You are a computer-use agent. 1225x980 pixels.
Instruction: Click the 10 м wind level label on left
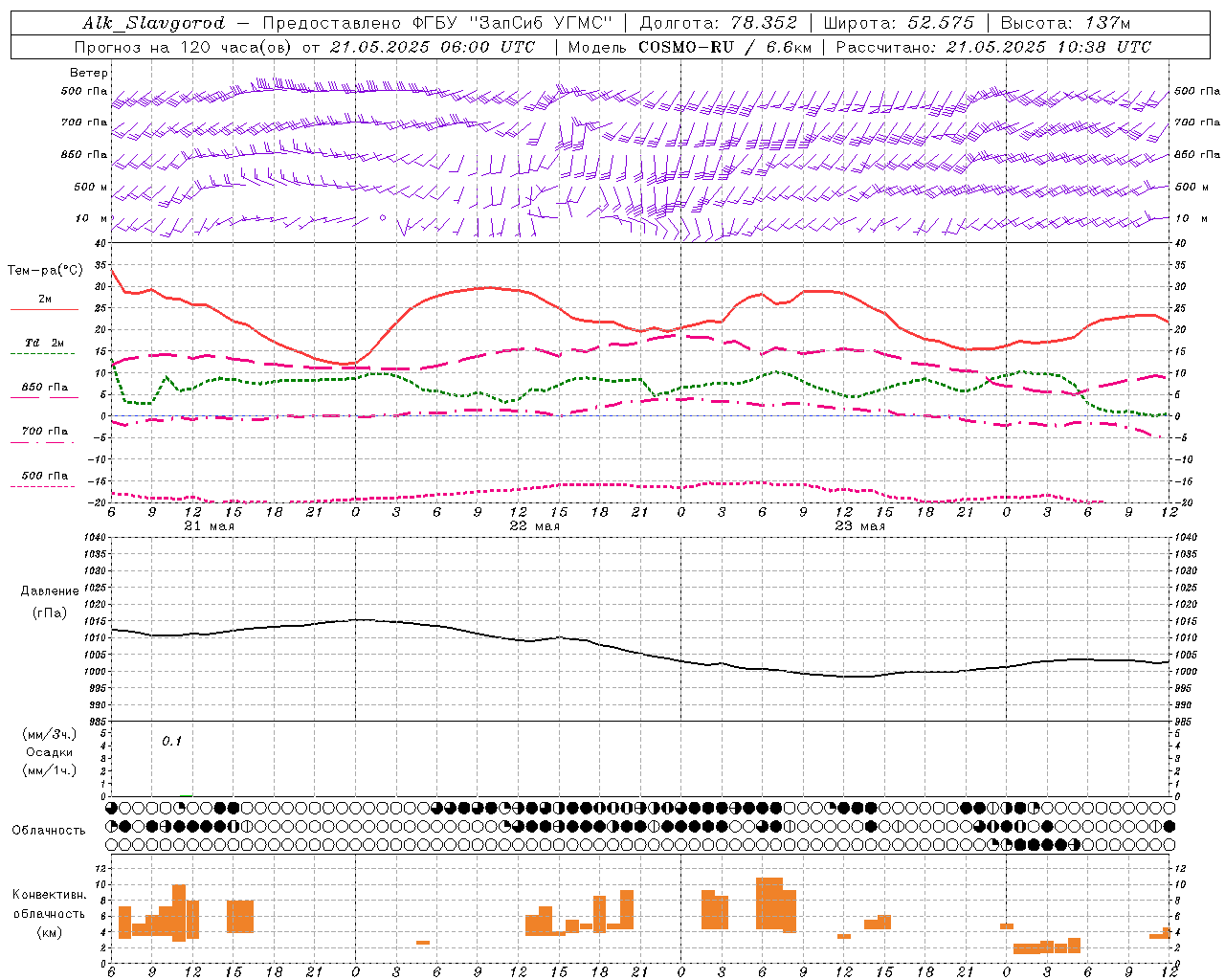[x=91, y=219]
